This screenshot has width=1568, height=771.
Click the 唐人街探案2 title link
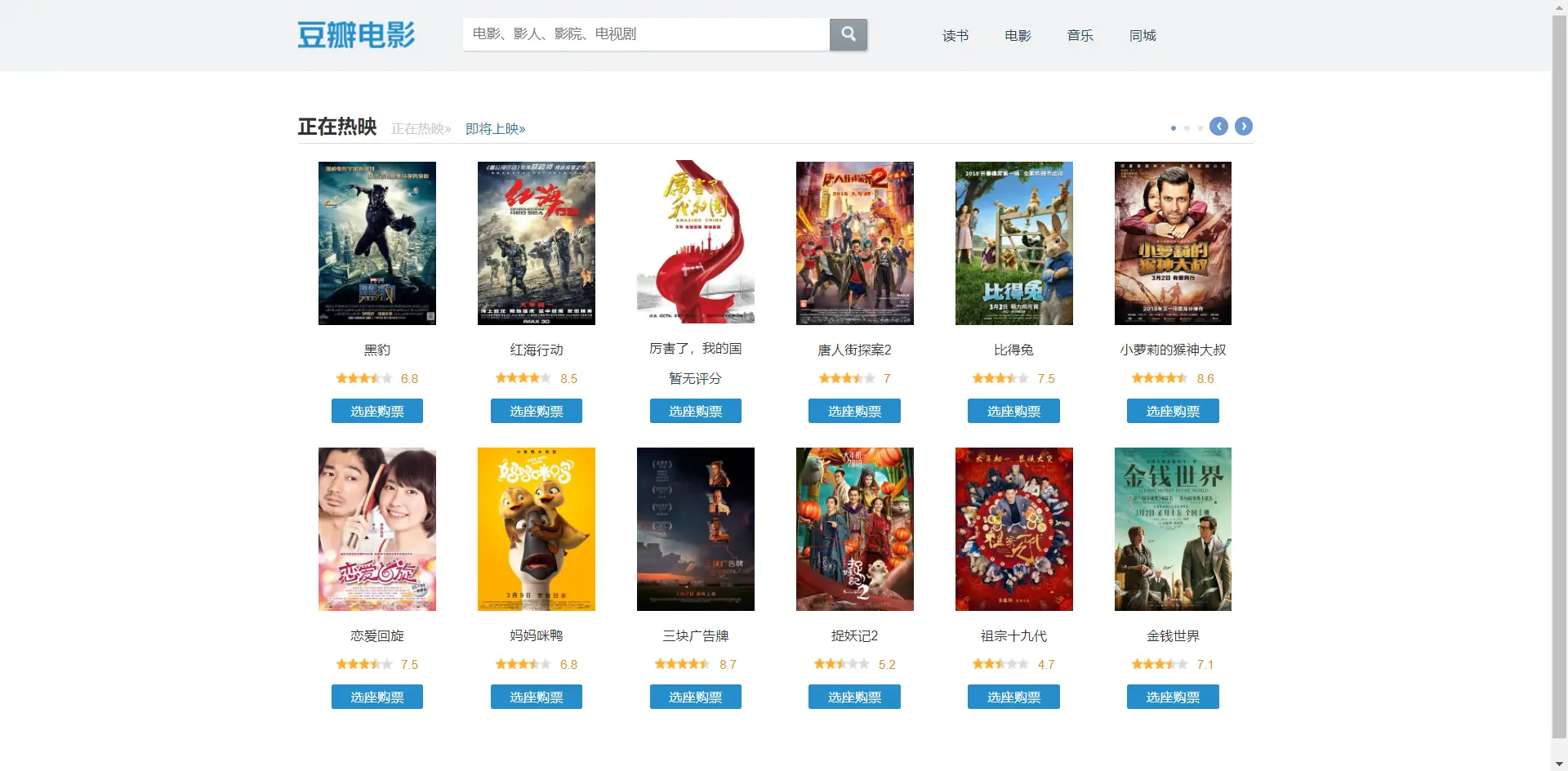(x=854, y=350)
